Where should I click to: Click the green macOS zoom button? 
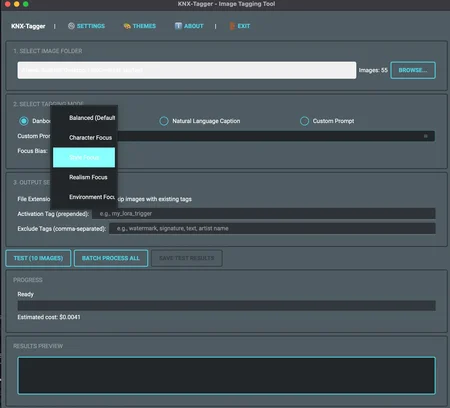(26, 4)
